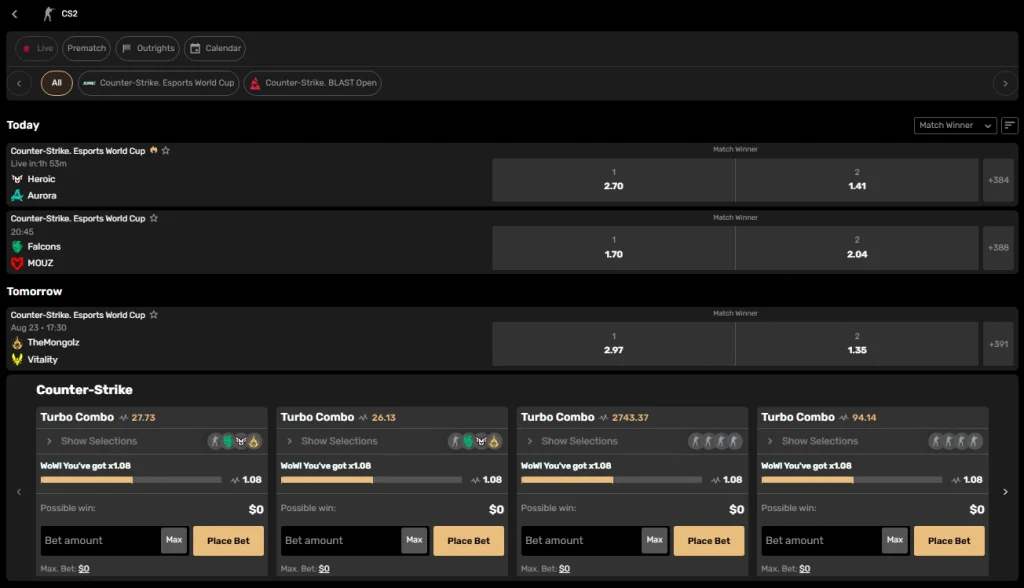The width and height of the screenshot is (1024, 588).
Task: Place Bet on 27.73 Turbo Combo
Action: pyautogui.click(x=229, y=541)
